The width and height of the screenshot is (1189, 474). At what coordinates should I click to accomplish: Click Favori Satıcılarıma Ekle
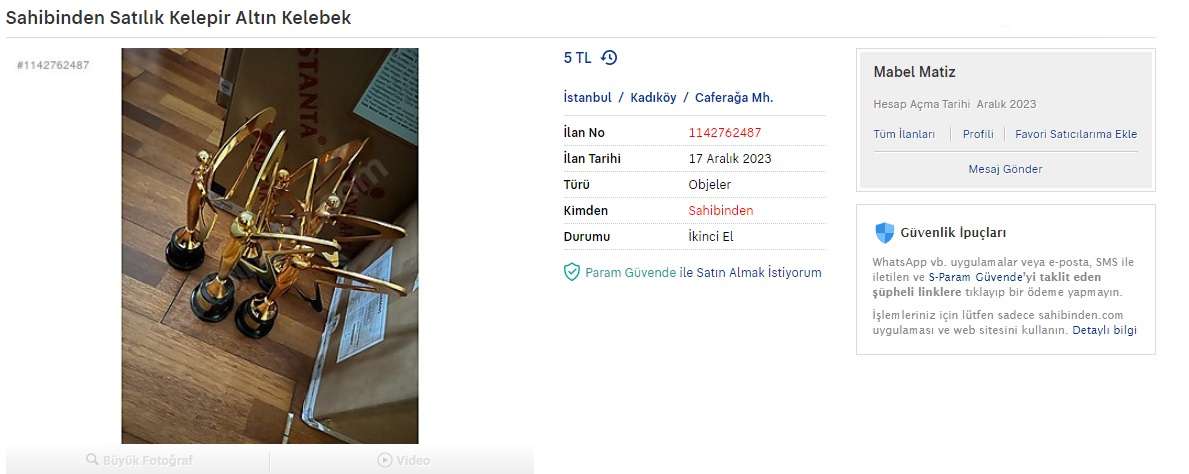click(x=1076, y=134)
